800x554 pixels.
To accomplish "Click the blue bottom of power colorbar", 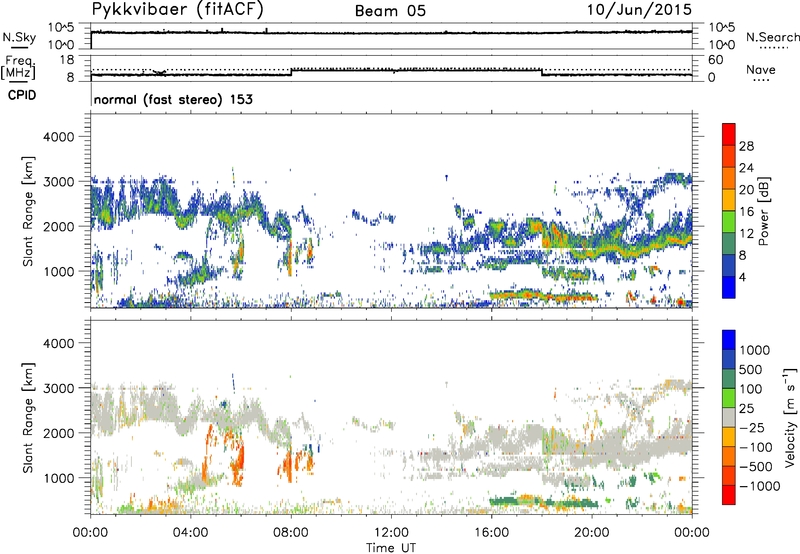I will 729,288.
